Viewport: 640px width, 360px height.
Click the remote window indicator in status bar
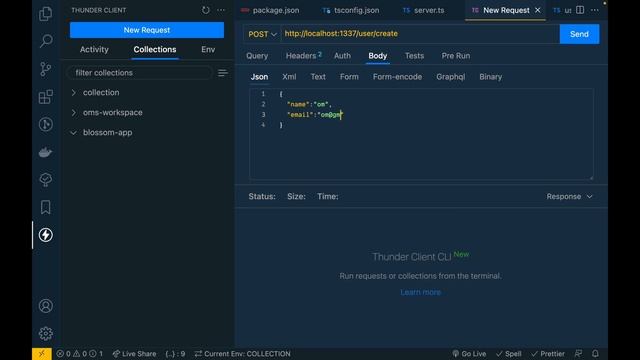(x=42, y=354)
